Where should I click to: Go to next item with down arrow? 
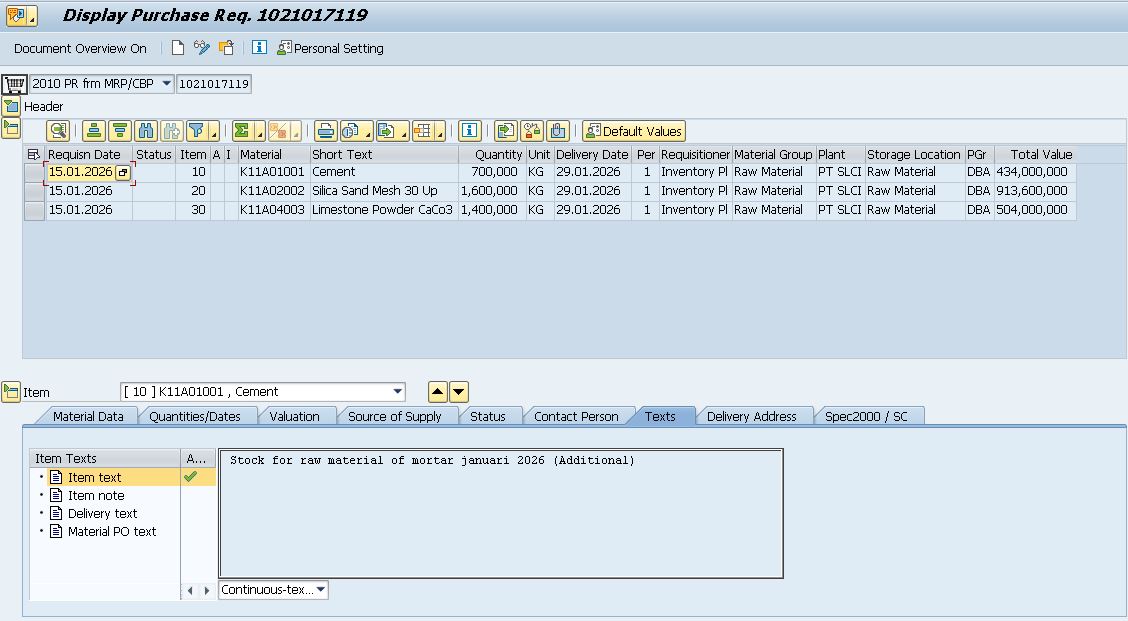(x=458, y=392)
